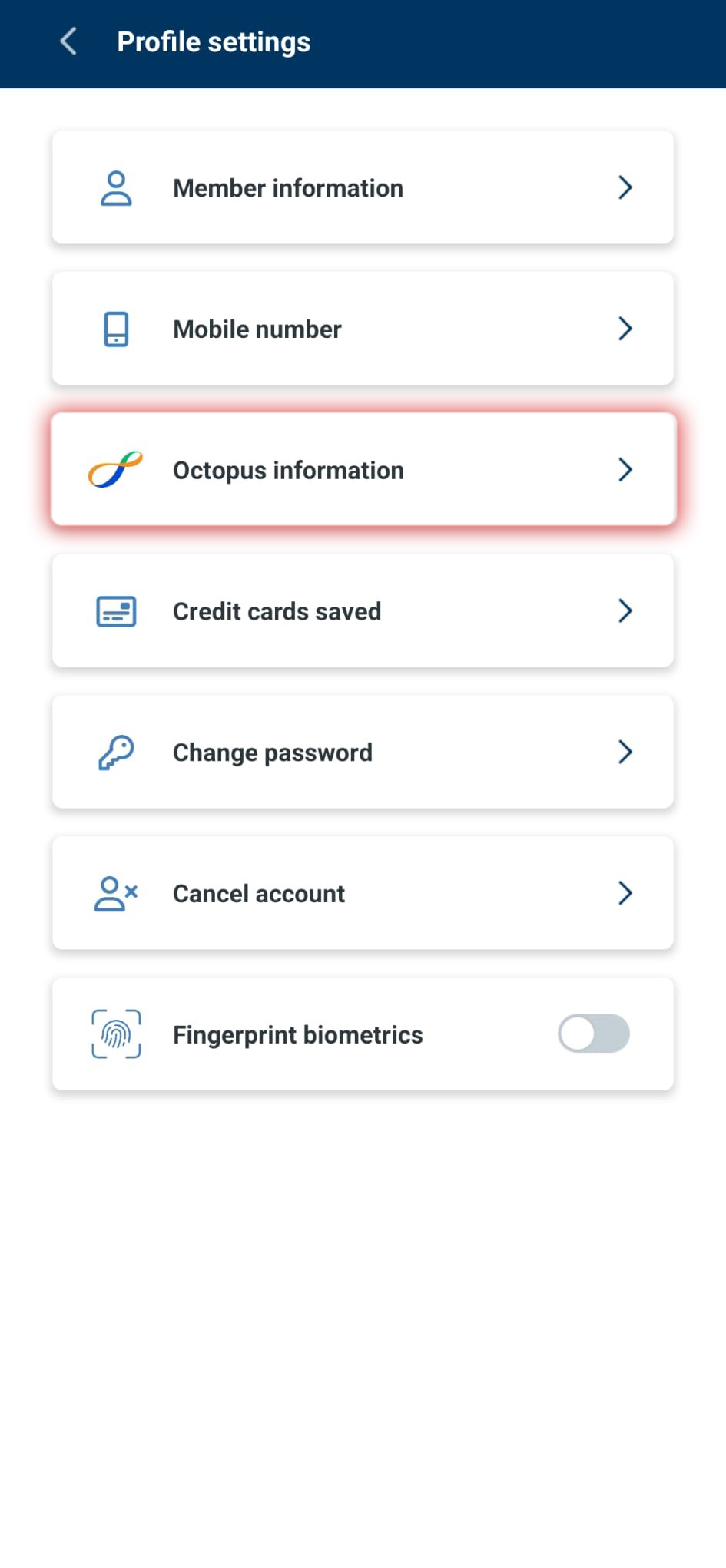Click the fingerprint scan icon
726x1568 pixels.
(x=116, y=1034)
